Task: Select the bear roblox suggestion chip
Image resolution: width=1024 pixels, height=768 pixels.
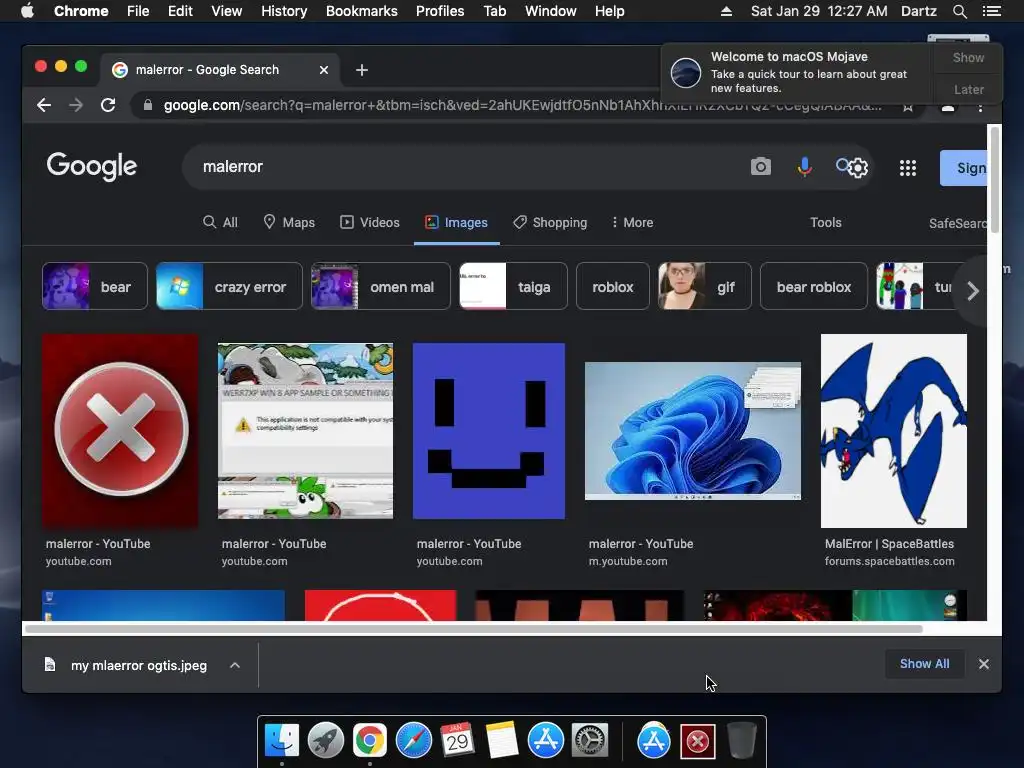Action: coord(814,286)
